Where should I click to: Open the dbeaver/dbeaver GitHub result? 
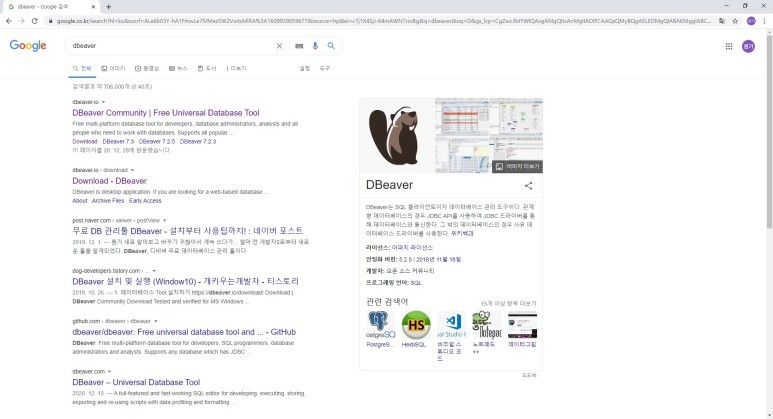click(x=184, y=332)
